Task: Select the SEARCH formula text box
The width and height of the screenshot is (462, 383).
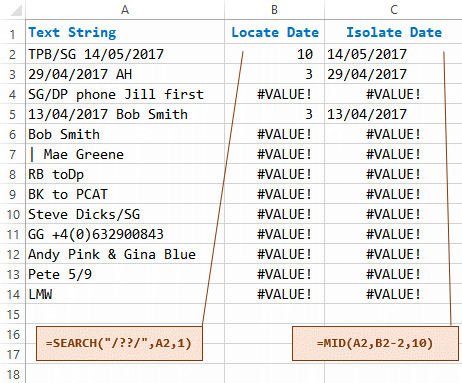Action: tap(119, 343)
